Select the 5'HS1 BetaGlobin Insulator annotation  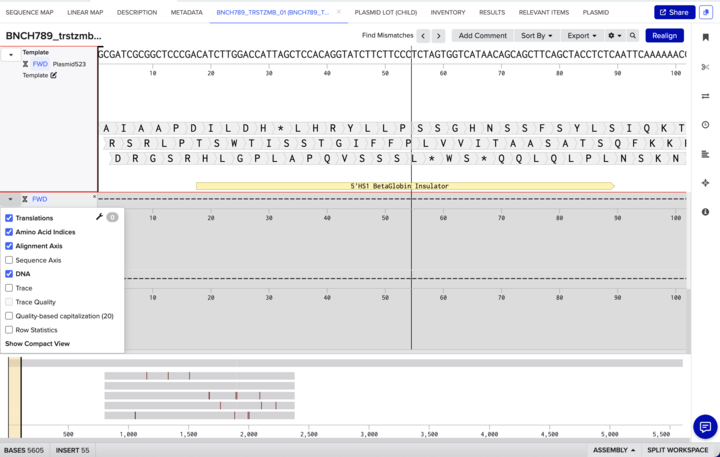point(405,186)
